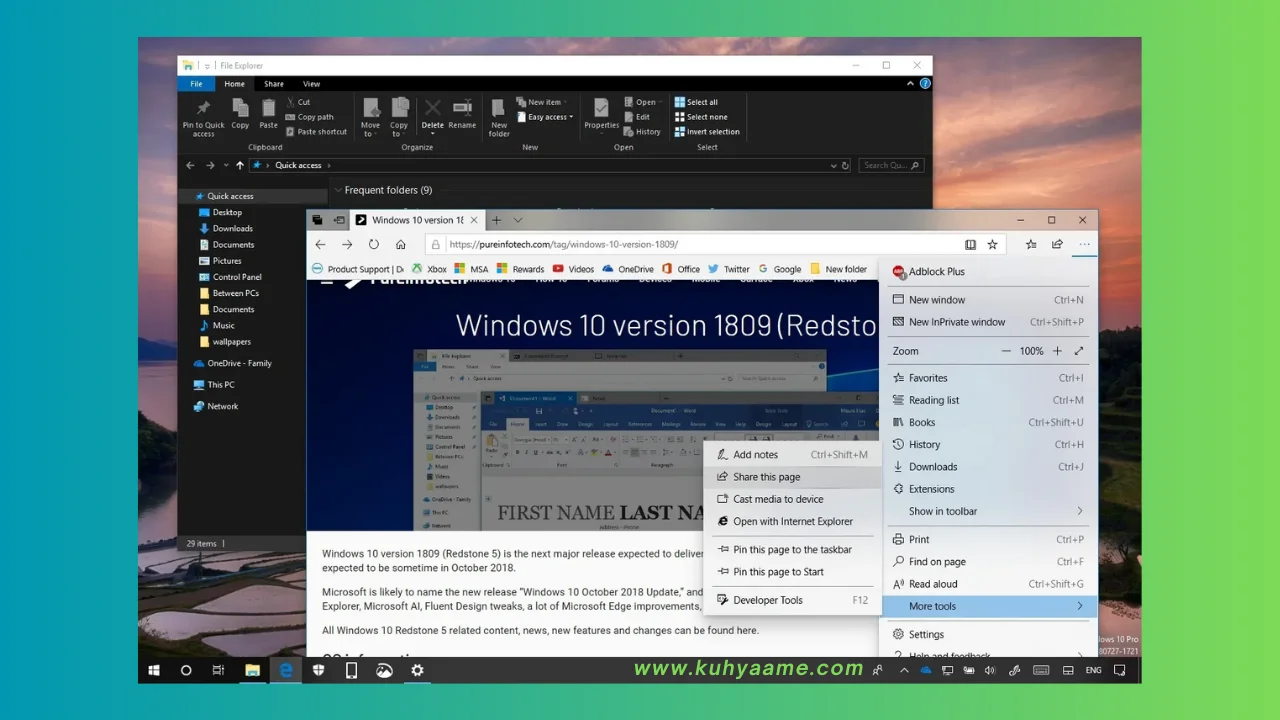Screen dimensions: 1280x720
Task: Click History in File Explorer Open group
Action: click(x=642, y=132)
